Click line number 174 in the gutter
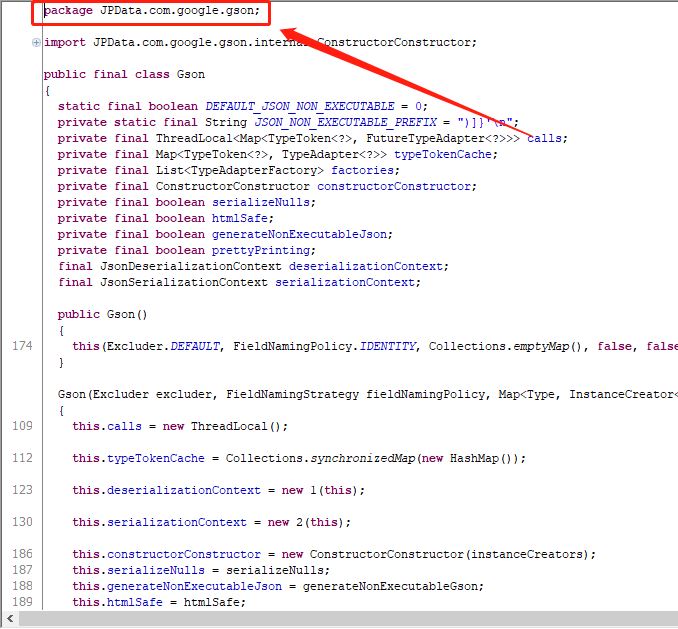 tap(22, 346)
